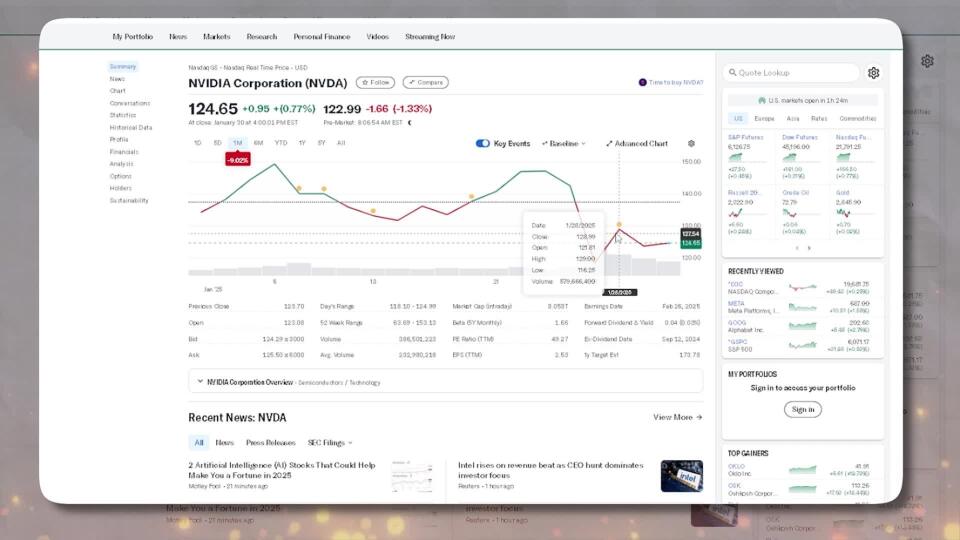Screen dimensions: 960x540
Task: Select the 1D chart range
Action: [x=198, y=143]
